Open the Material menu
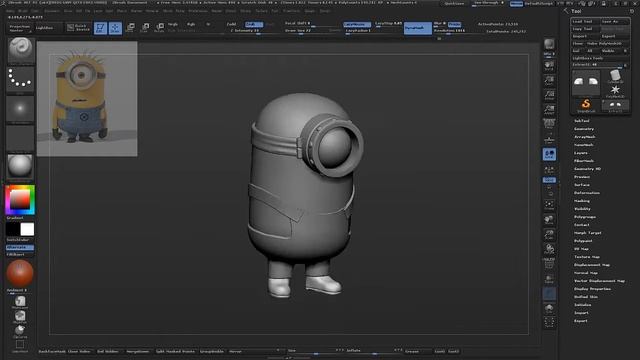 coord(152,11)
